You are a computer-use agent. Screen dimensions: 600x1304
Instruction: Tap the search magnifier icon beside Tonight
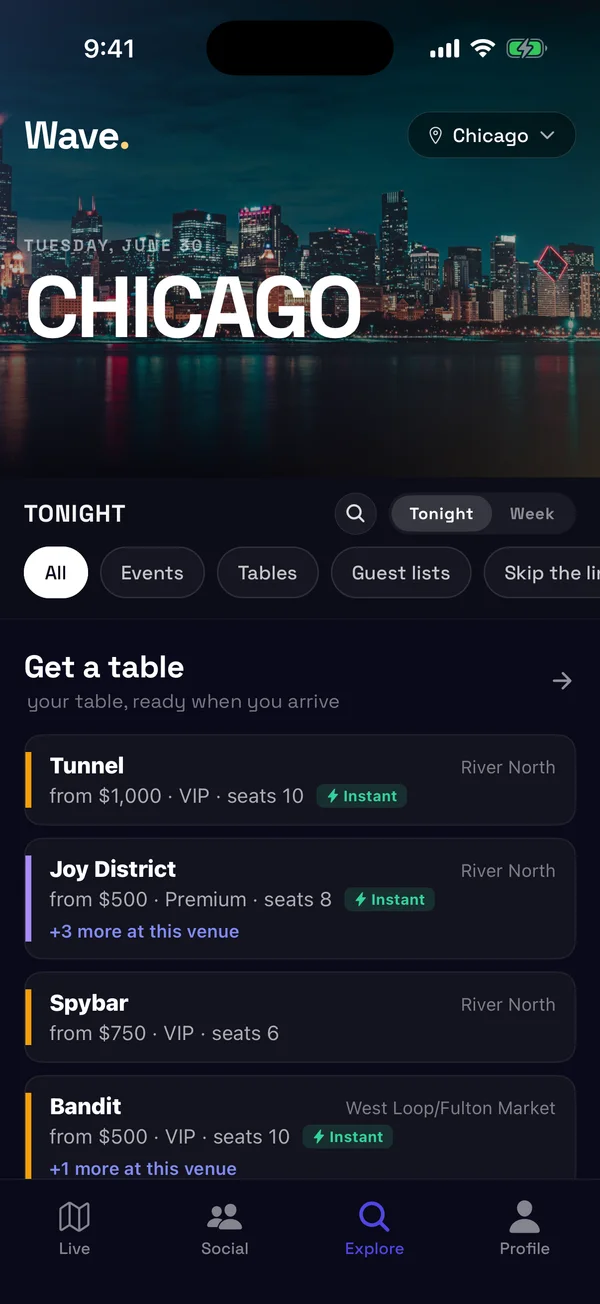coord(355,514)
